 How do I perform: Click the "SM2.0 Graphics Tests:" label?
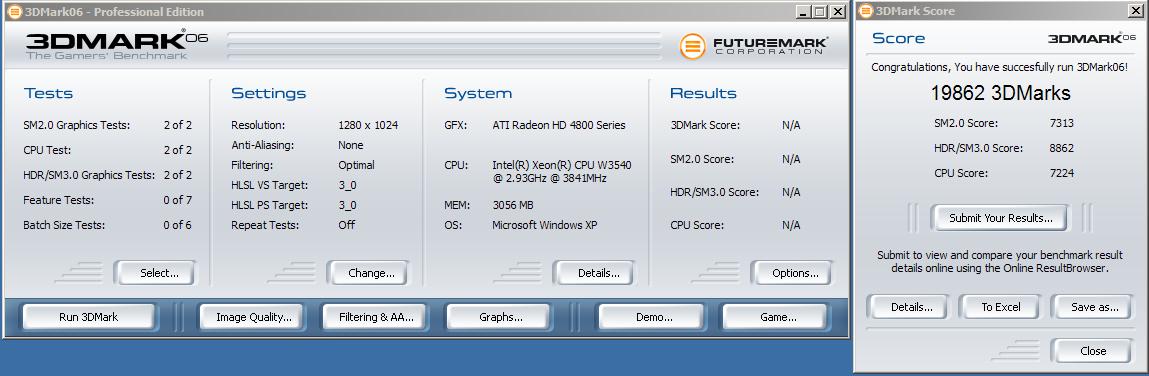(x=76, y=125)
